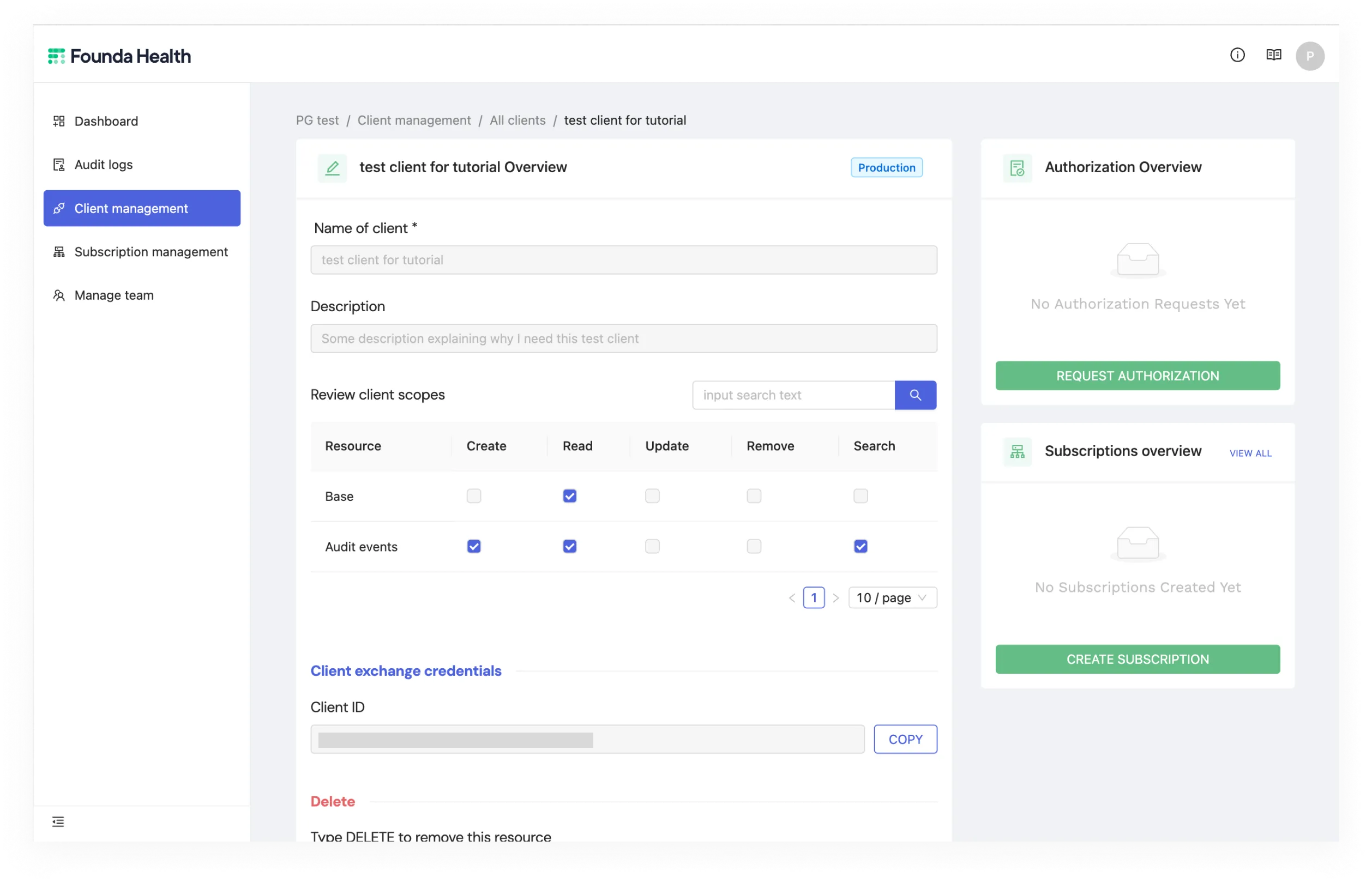Click the Client management link icon
This screenshot has width=1372, height=883.
[58, 208]
